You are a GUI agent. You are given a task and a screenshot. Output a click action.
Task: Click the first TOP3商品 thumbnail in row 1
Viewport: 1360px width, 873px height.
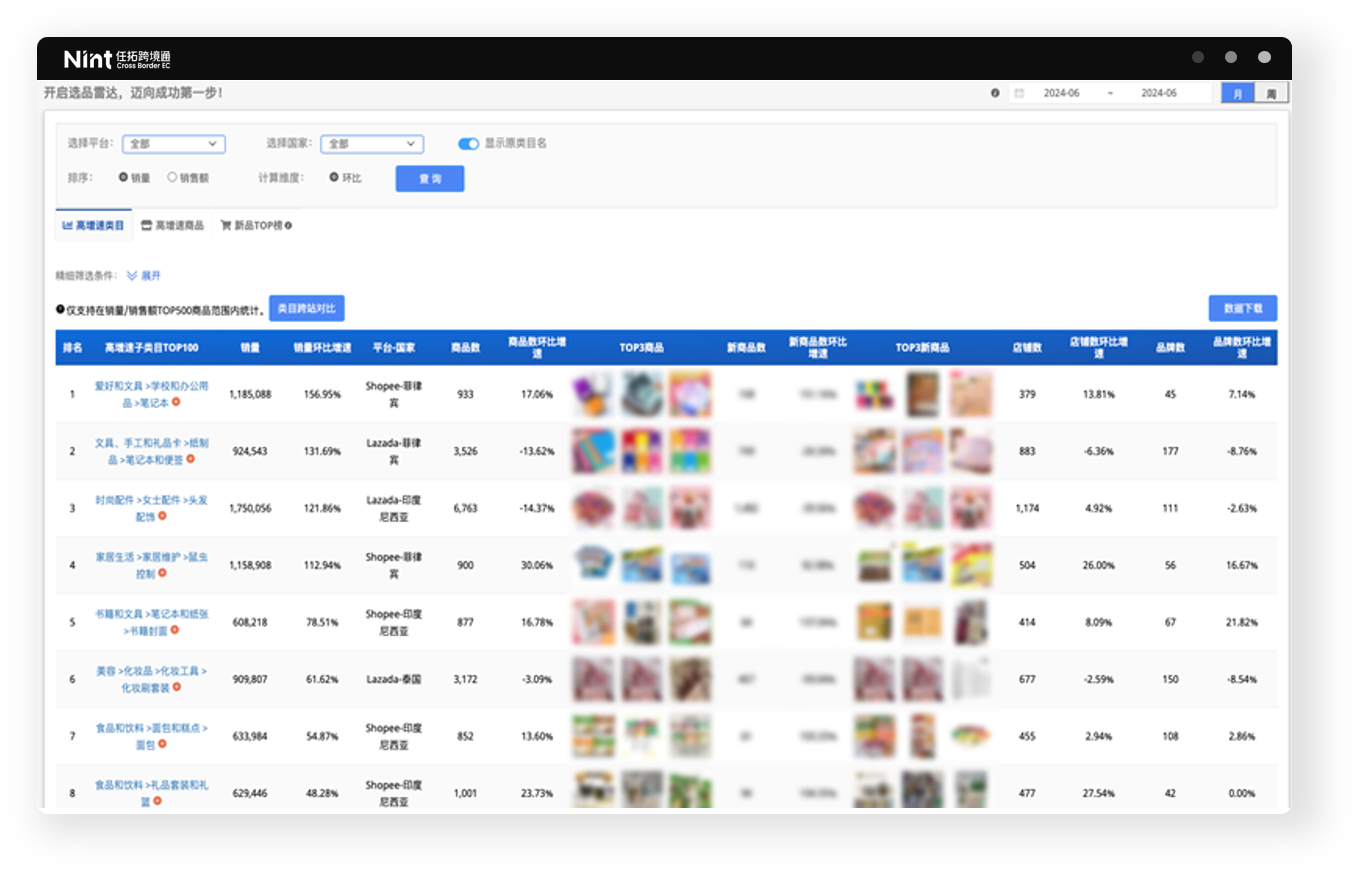click(x=592, y=394)
